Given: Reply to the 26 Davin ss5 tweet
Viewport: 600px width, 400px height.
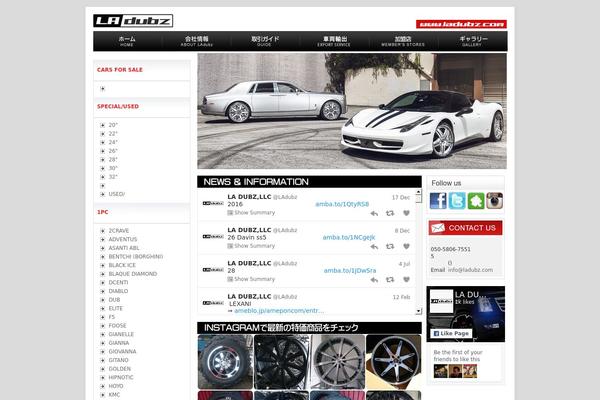Looking at the screenshot, I should click(x=374, y=247).
